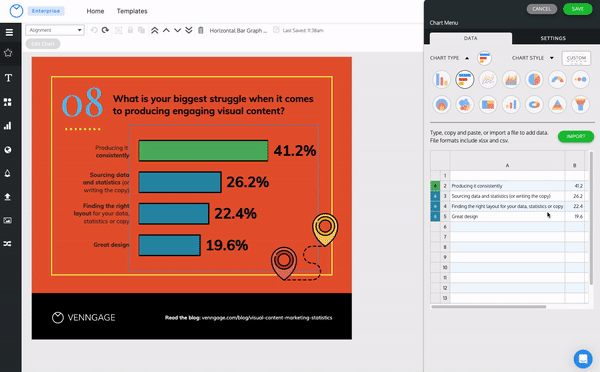The image size is (600, 372).
Task: Expand the Chart Style dropdown arrow
Action: (x=551, y=58)
